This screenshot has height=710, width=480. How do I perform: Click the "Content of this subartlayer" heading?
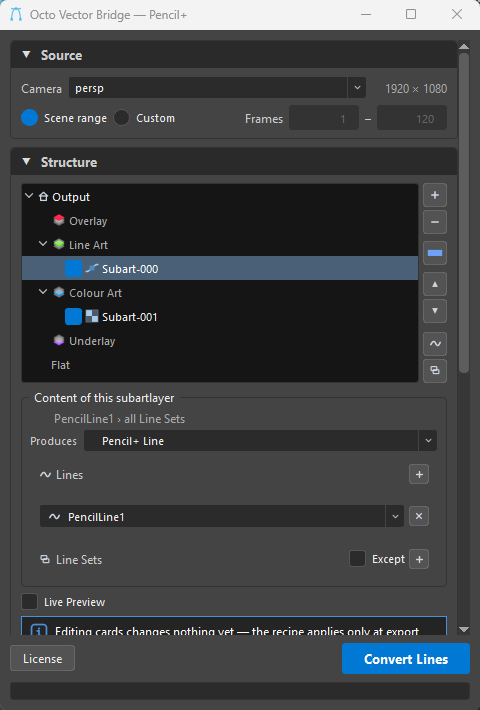click(104, 398)
